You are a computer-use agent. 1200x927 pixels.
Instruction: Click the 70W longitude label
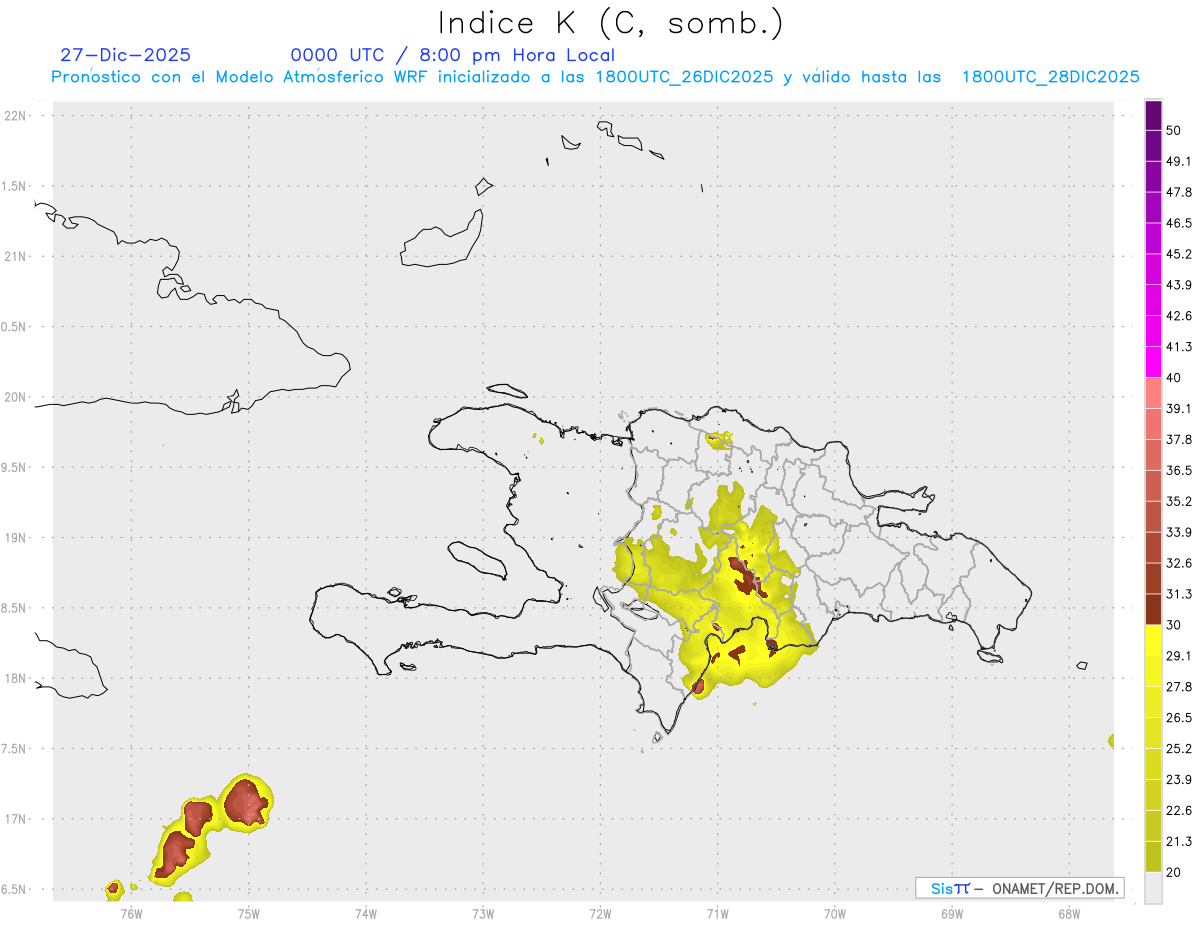[x=835, y=913]
